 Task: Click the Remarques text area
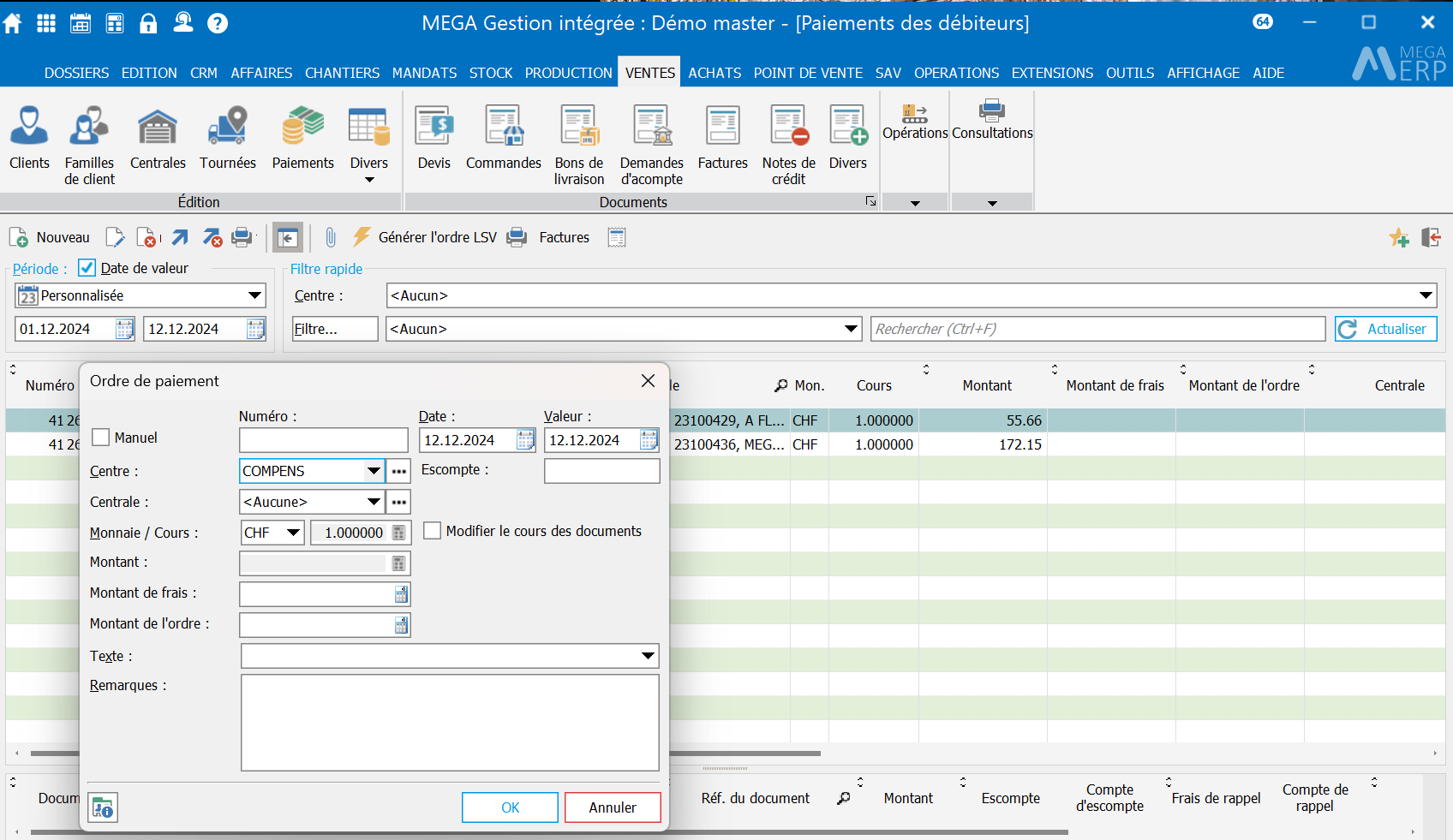pos(450,723)
